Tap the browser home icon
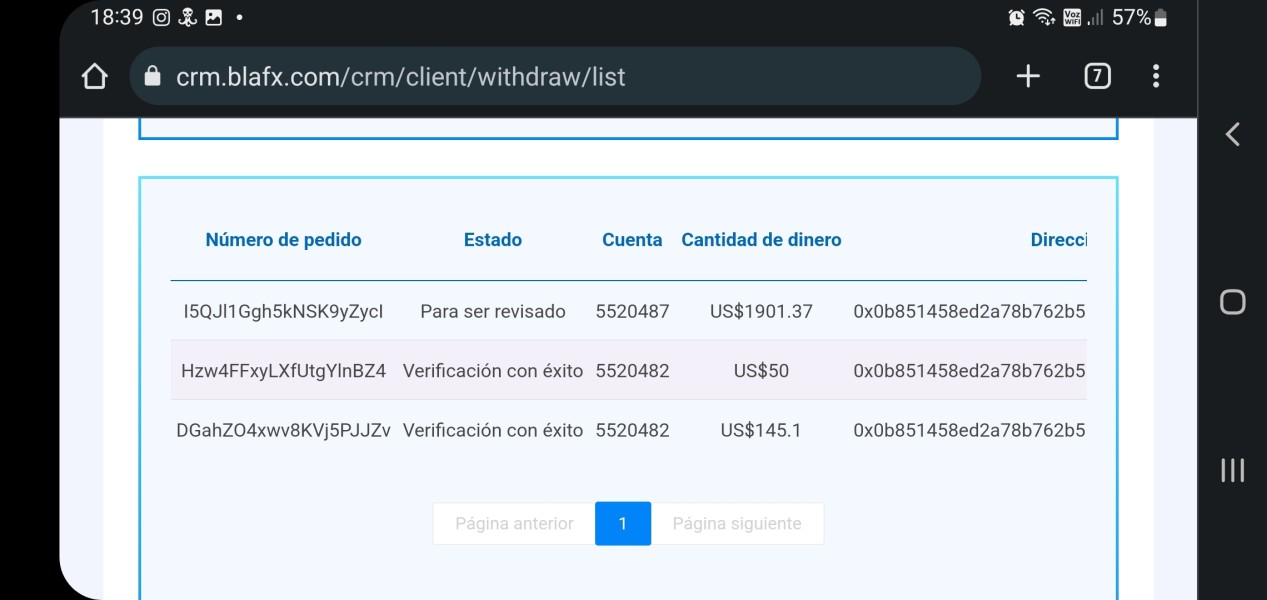The width and height of the screenshot is (1267, 600). [x=95, y=77]
